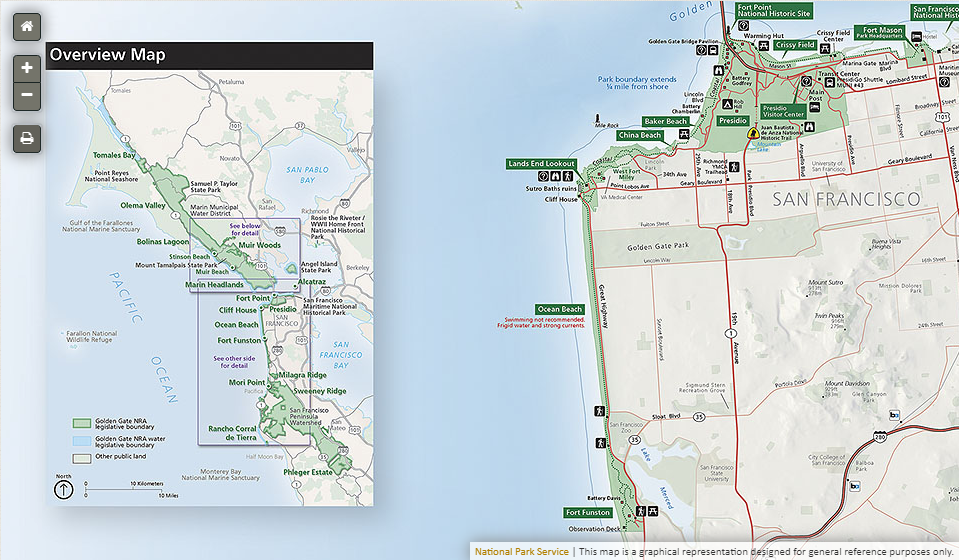Viewport: 959px width, 560px height.
Task: Click Marin Headlands in the Overview Map
Action: coord(214,284)
